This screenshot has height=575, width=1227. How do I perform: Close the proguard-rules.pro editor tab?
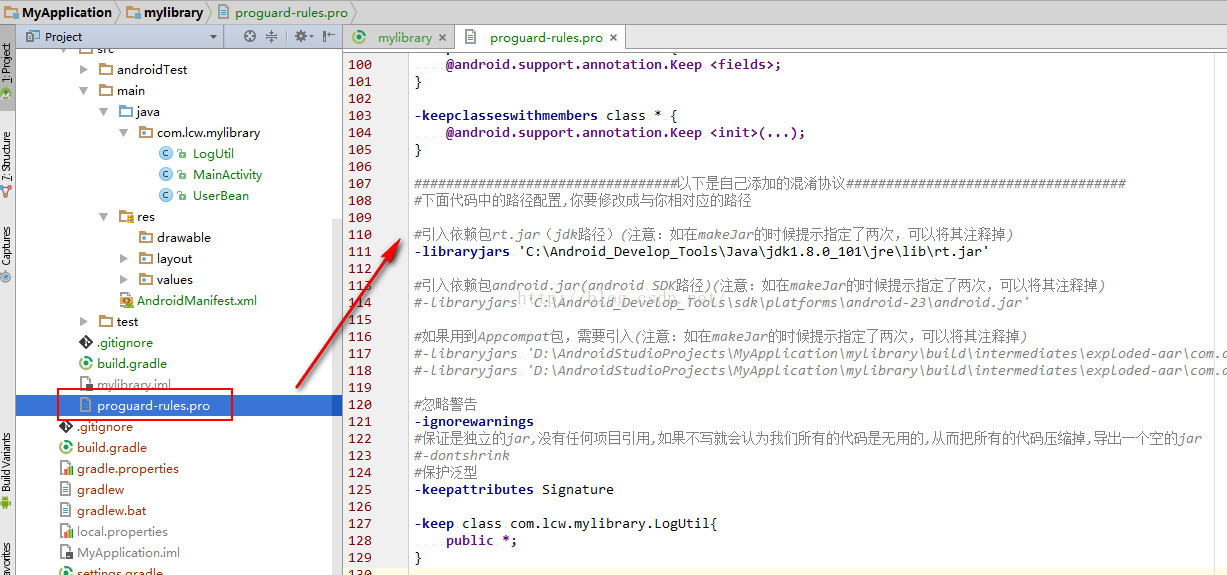tap(615, 37)
